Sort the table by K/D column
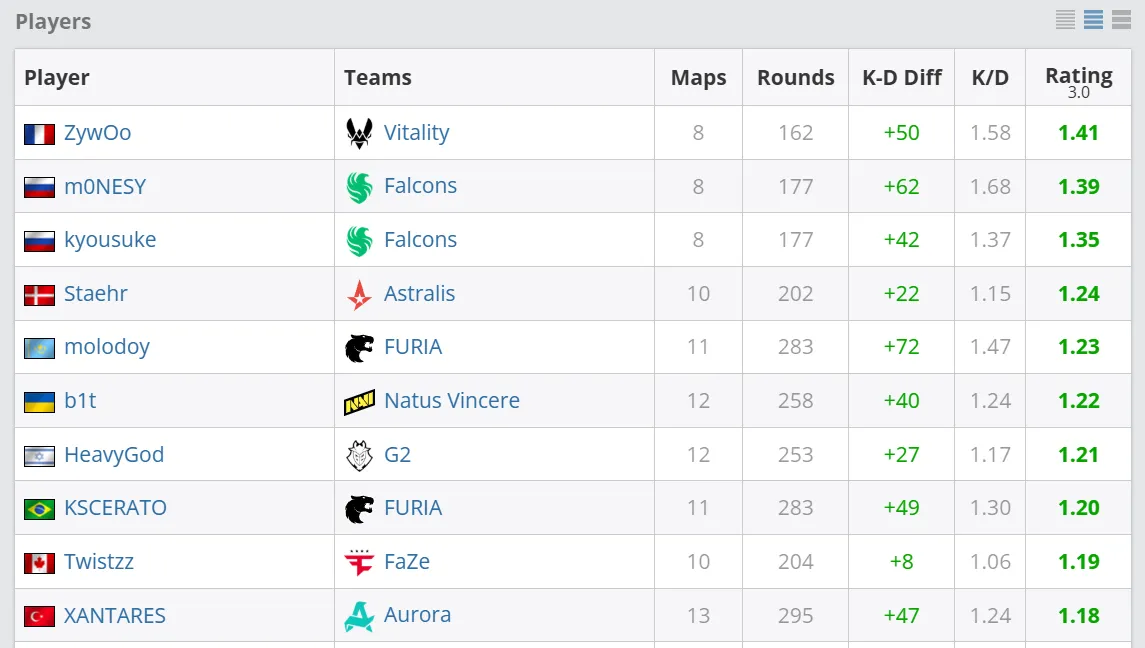This screenshot has width=1145, height=648. [x=990, y=78]
